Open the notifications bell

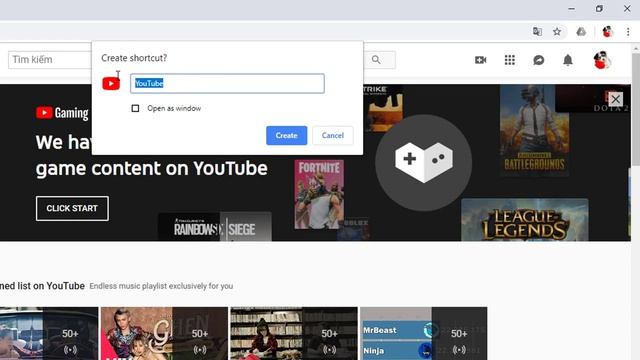pyautogui.click(x=568, y=60)
